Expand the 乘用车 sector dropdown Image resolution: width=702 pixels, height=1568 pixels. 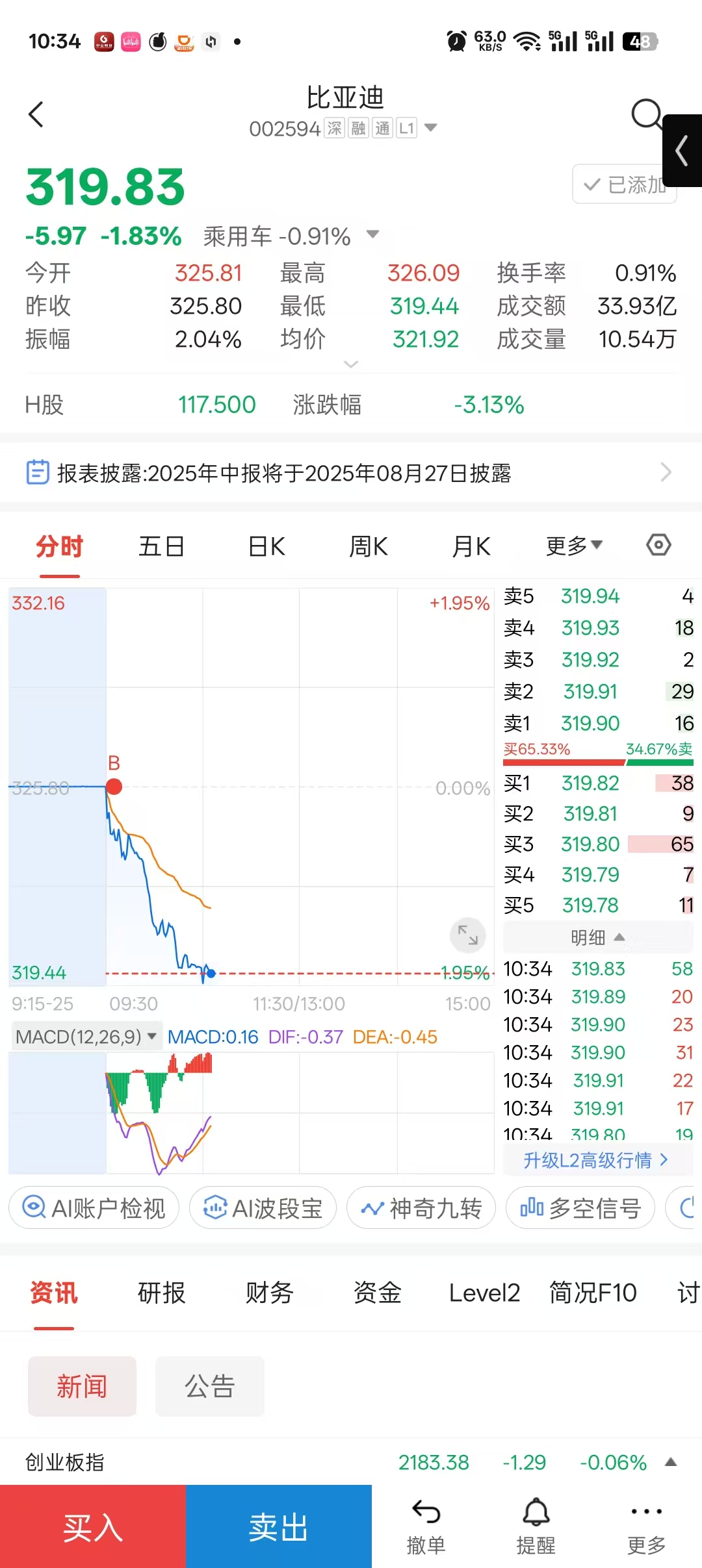372,234
